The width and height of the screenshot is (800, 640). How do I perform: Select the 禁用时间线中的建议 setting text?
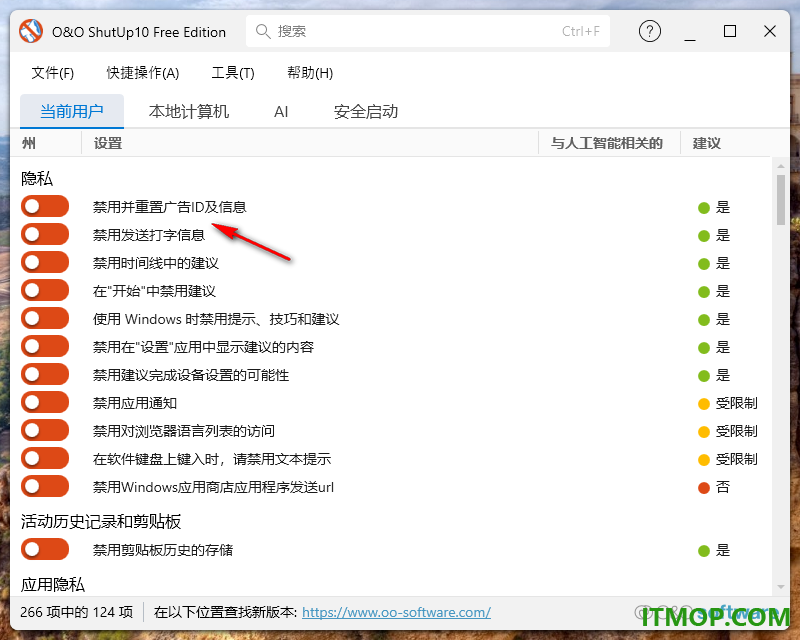tap(156, 263)
